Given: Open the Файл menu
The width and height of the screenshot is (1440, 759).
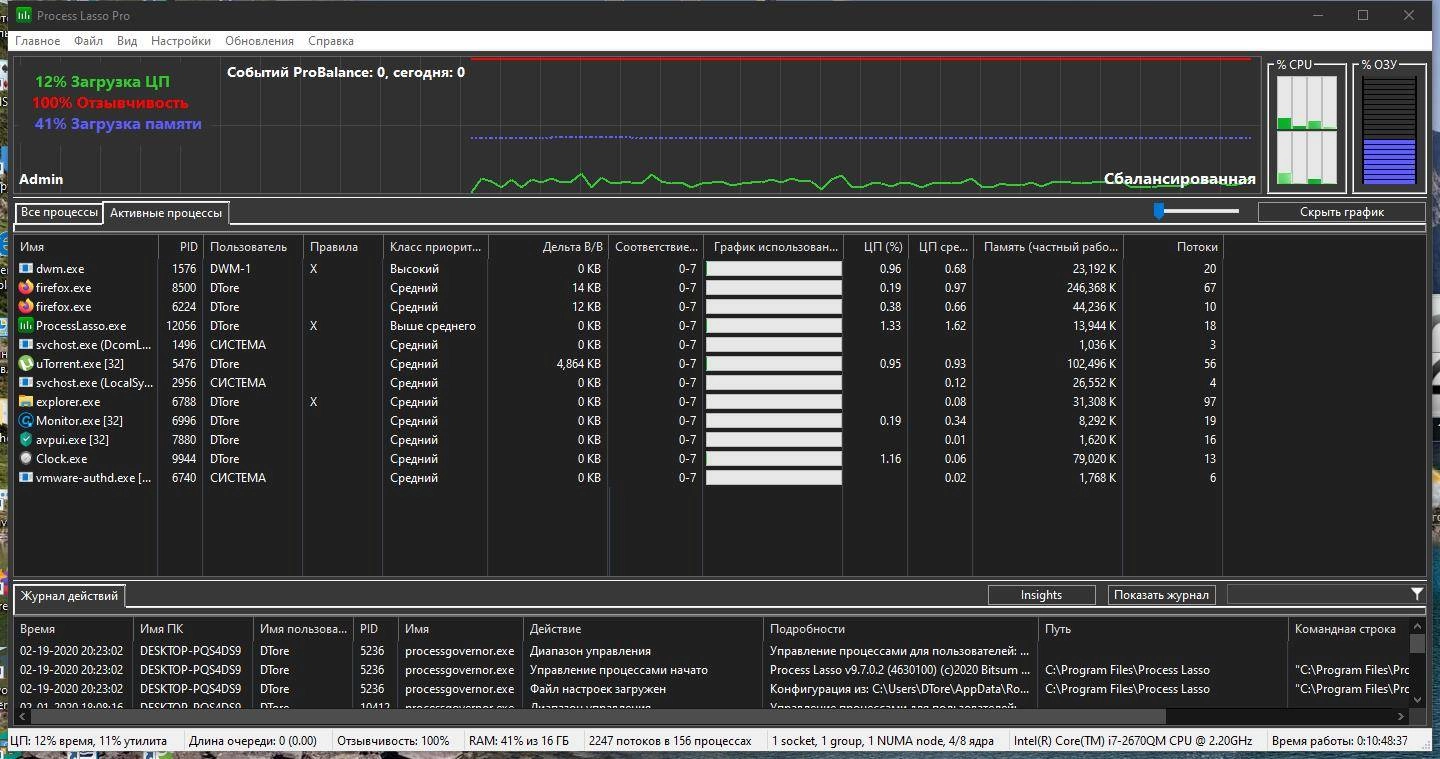Looking at the screenshot, I should coord(88,41).
